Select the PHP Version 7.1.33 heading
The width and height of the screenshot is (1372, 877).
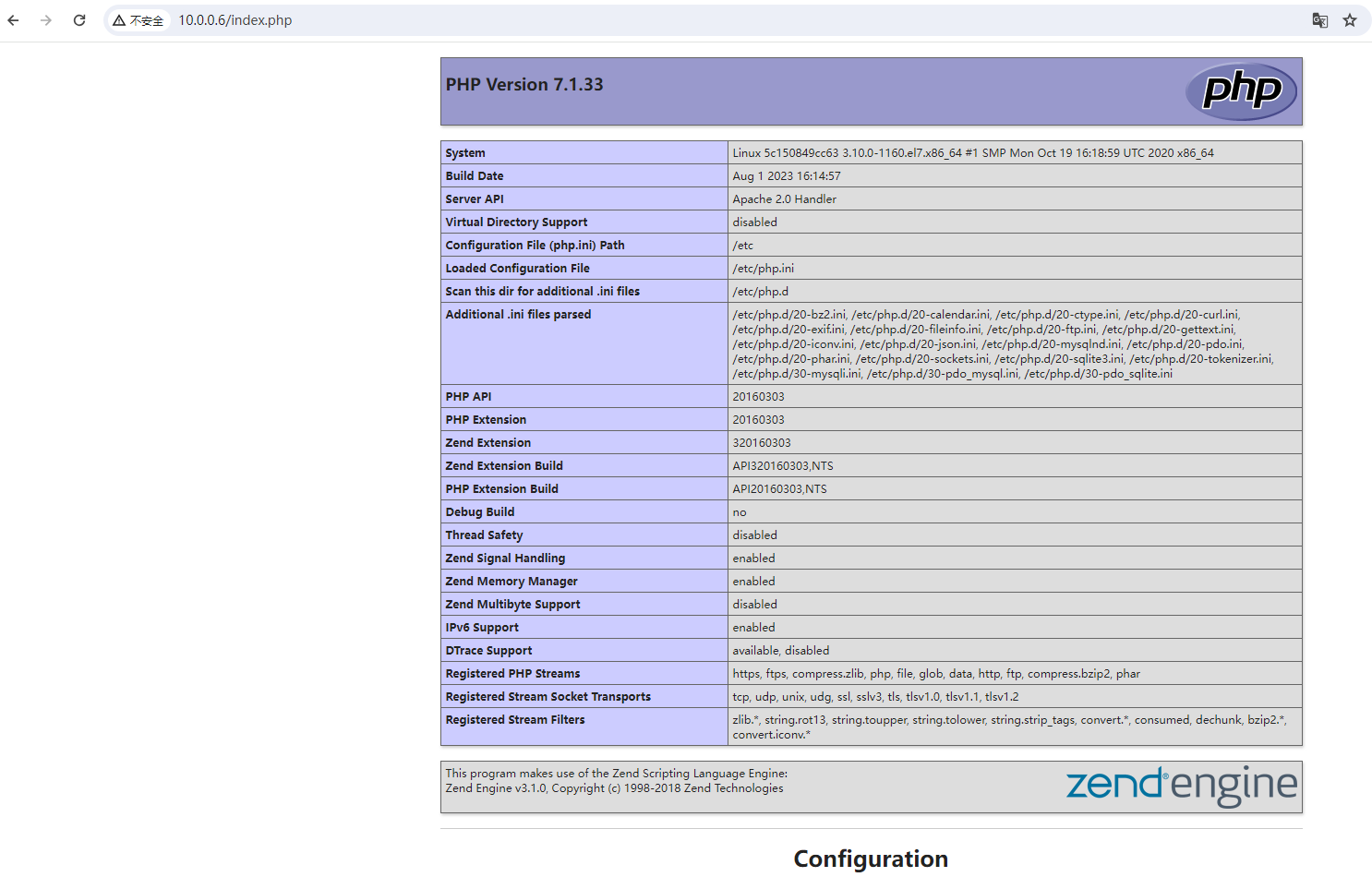pyautogui.click(x=524, y=85)
